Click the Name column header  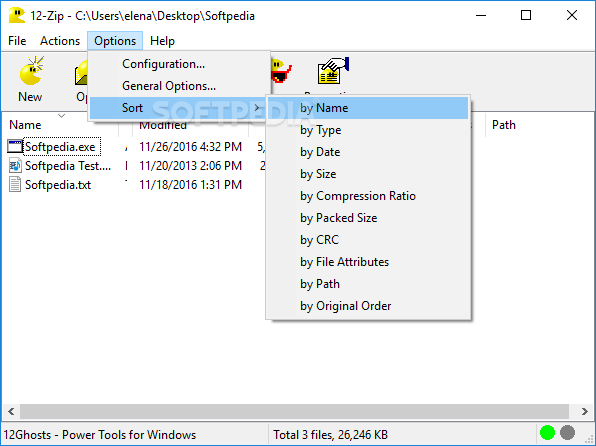(60, 125)
